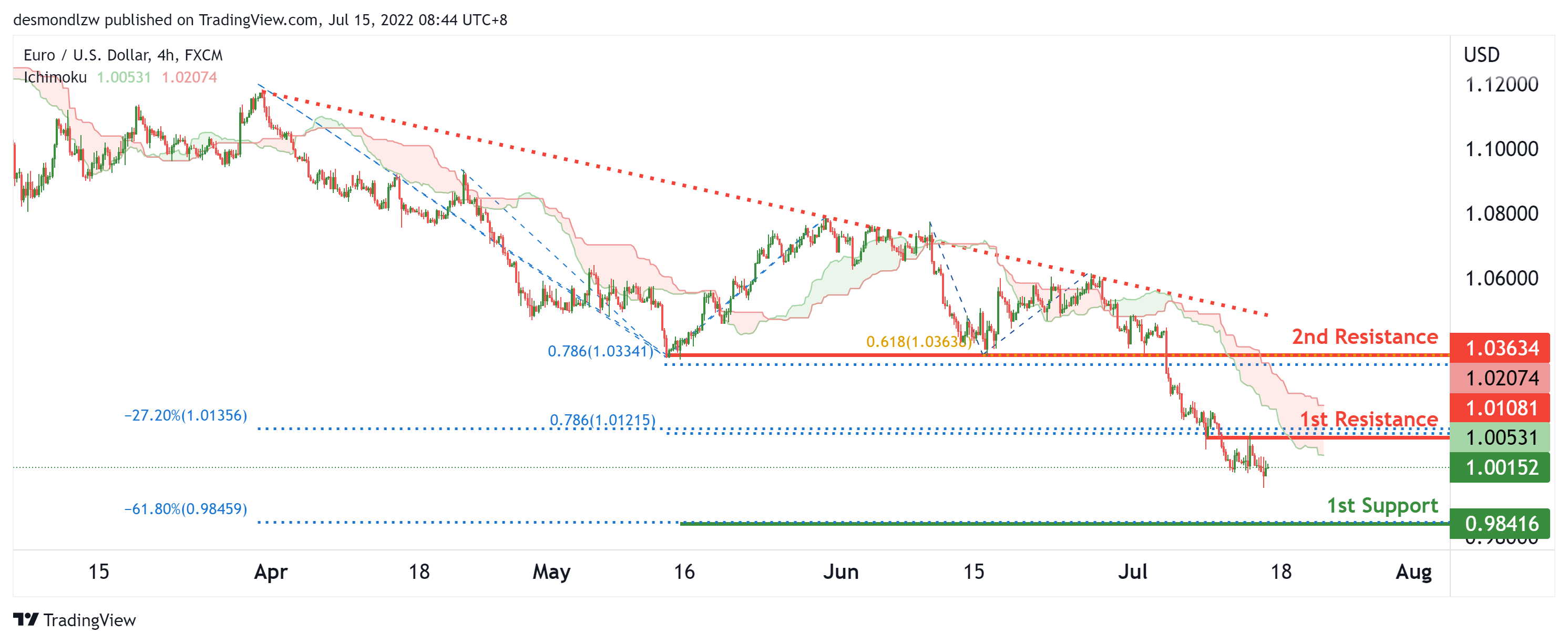Click the 1st Resistance text label

[x=1368, y=419]
